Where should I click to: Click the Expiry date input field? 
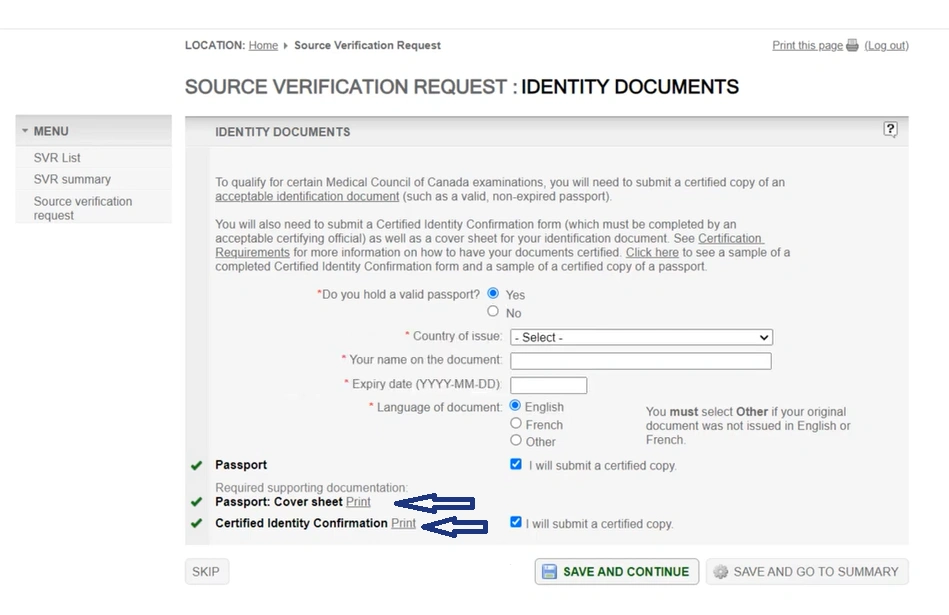(x=548, y=385)
